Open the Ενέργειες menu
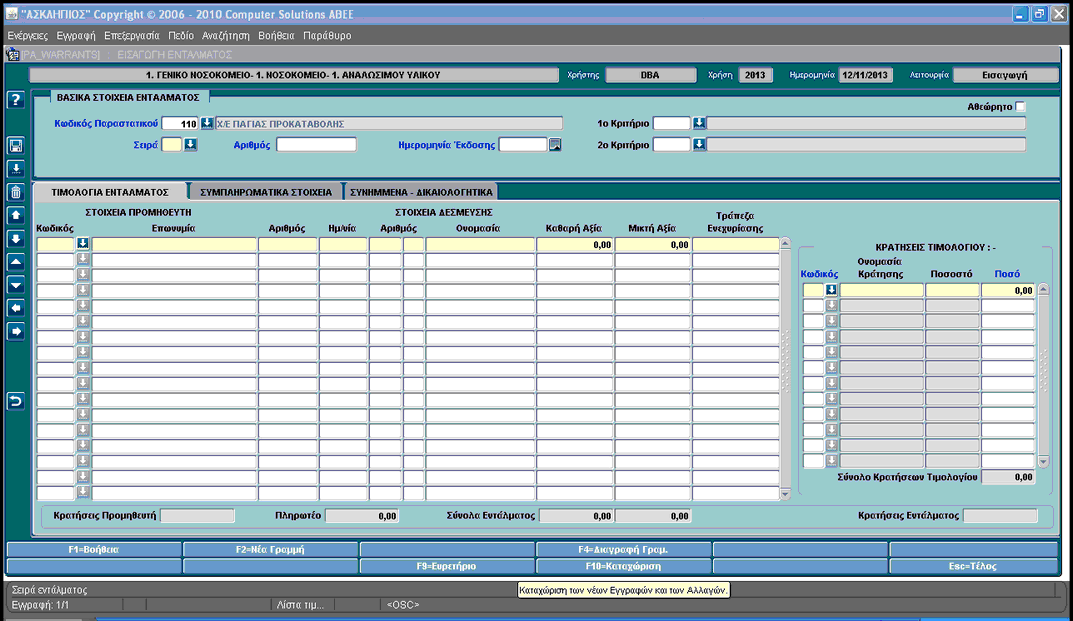This screenshot has height=621, width=1073. point(27,36)
